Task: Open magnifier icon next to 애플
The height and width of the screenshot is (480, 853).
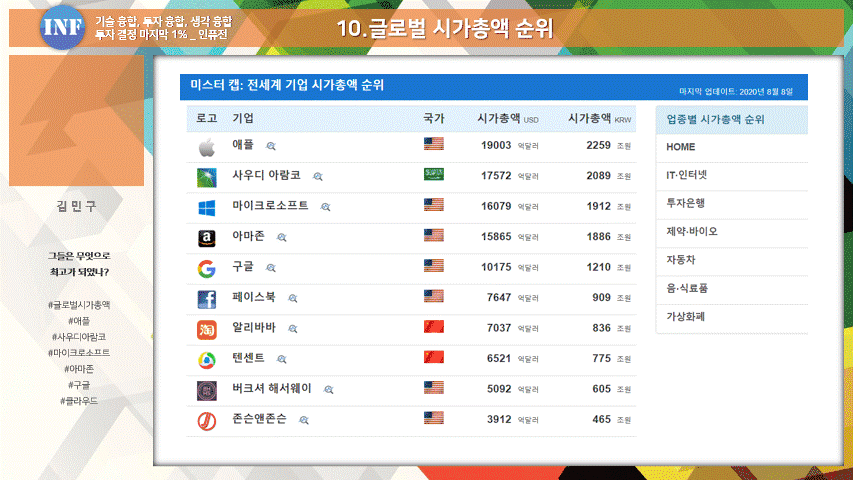Action: [271, 146]
